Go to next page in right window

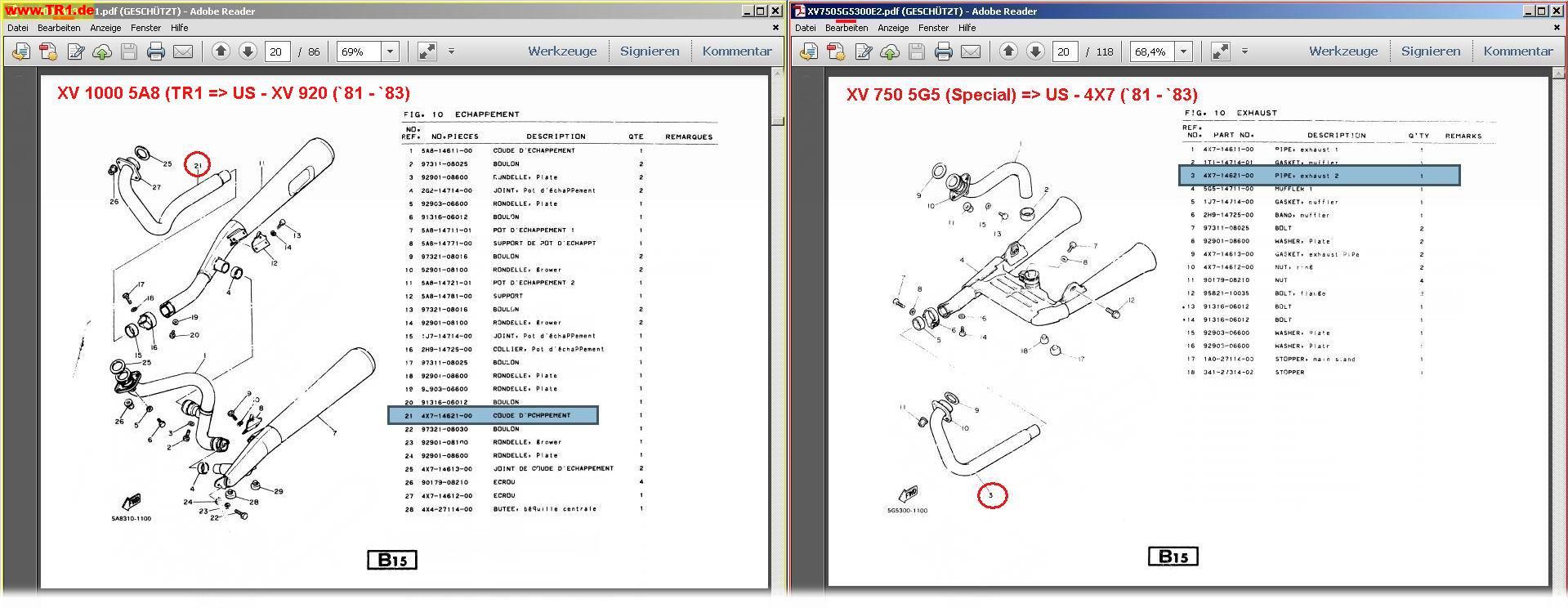click(1035, 51)
